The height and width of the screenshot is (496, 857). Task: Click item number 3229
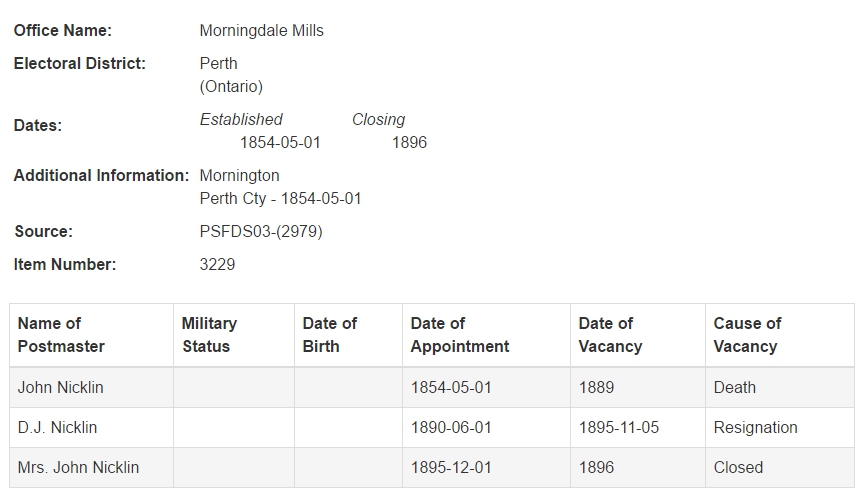click(x=217, y=264)
